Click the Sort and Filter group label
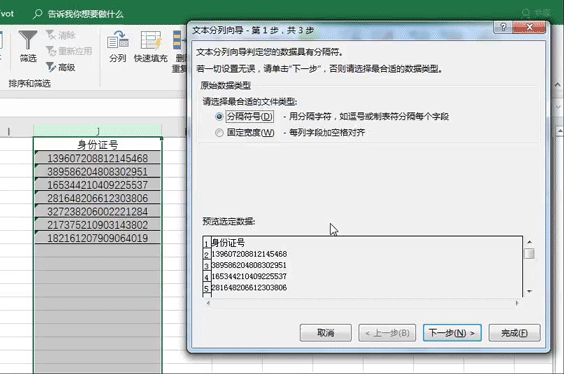The height and width of the screenshot is (374, 564). (29, 83)
